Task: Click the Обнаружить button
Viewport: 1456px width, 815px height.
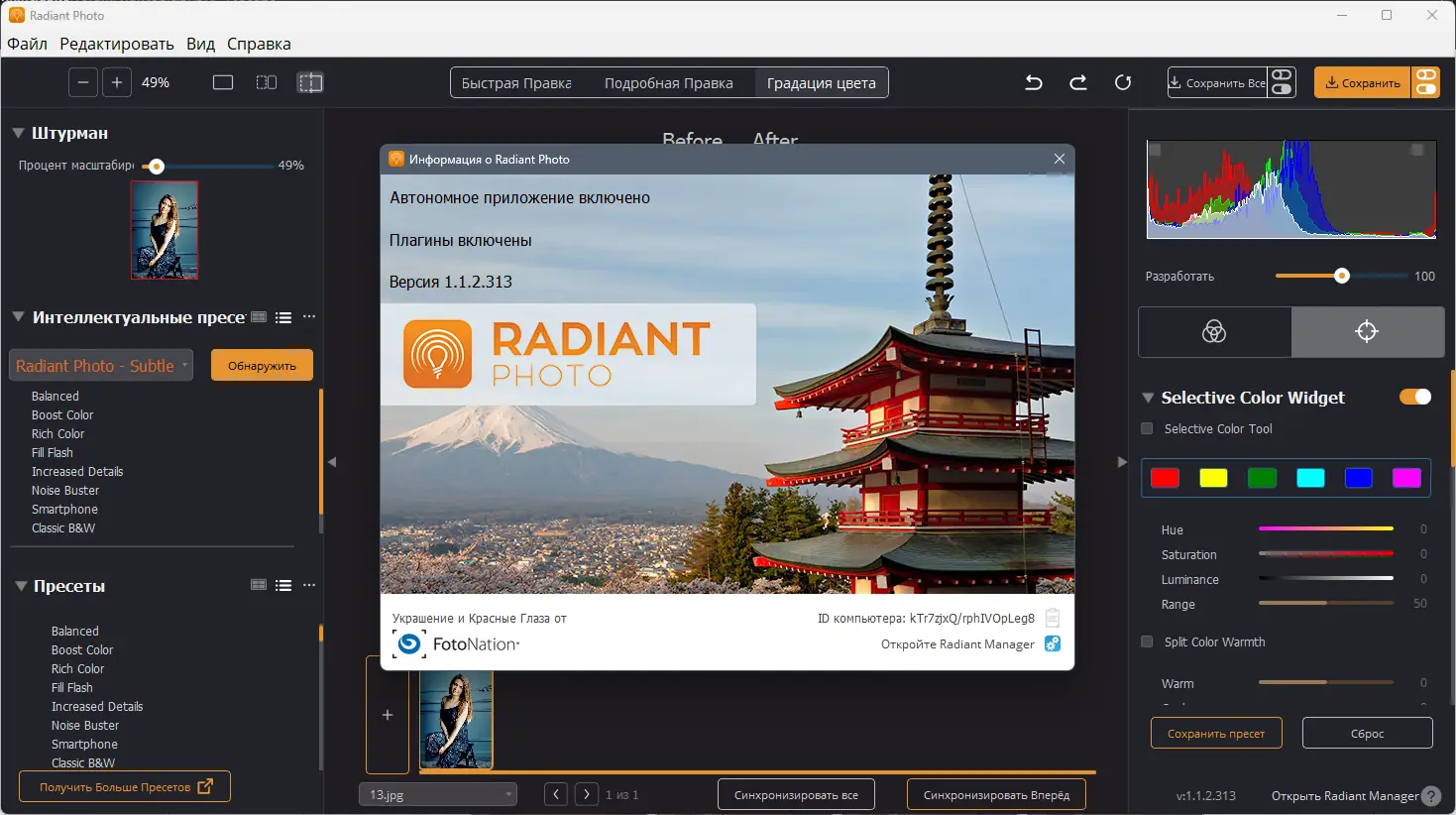Action: point(262,366)
